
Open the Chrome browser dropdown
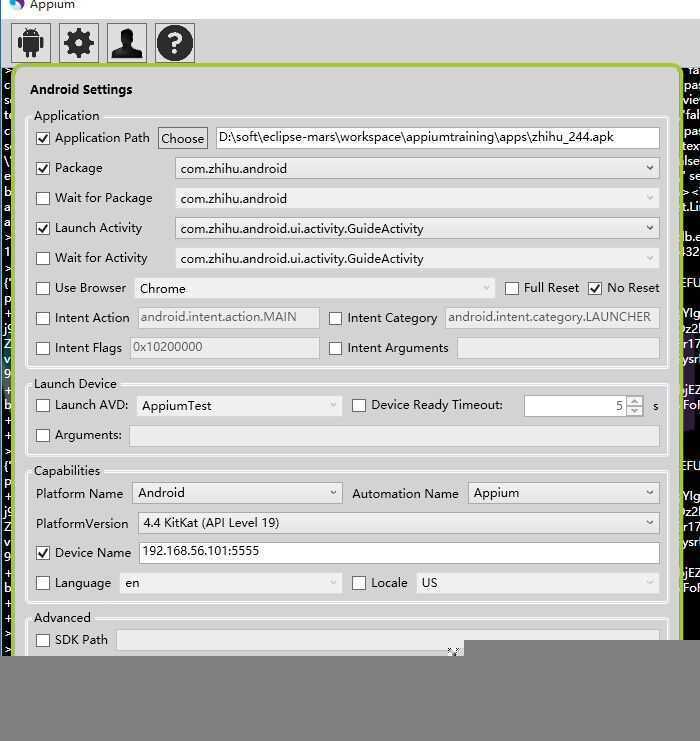pyautogui.click(x=314, y=288)
